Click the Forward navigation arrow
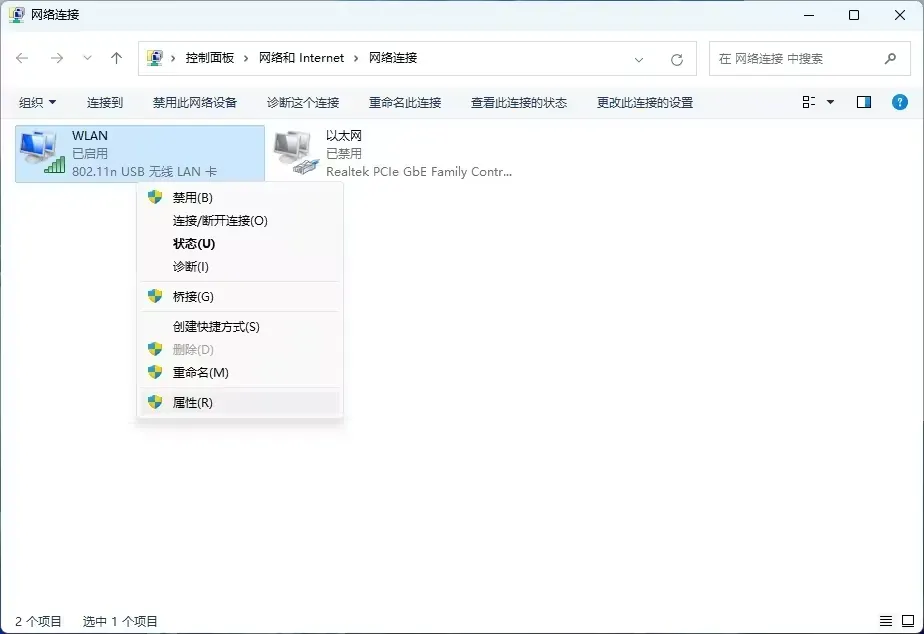The width and height of the screenshot is (924, 634). pyautogui.click(x=57, y=58)
